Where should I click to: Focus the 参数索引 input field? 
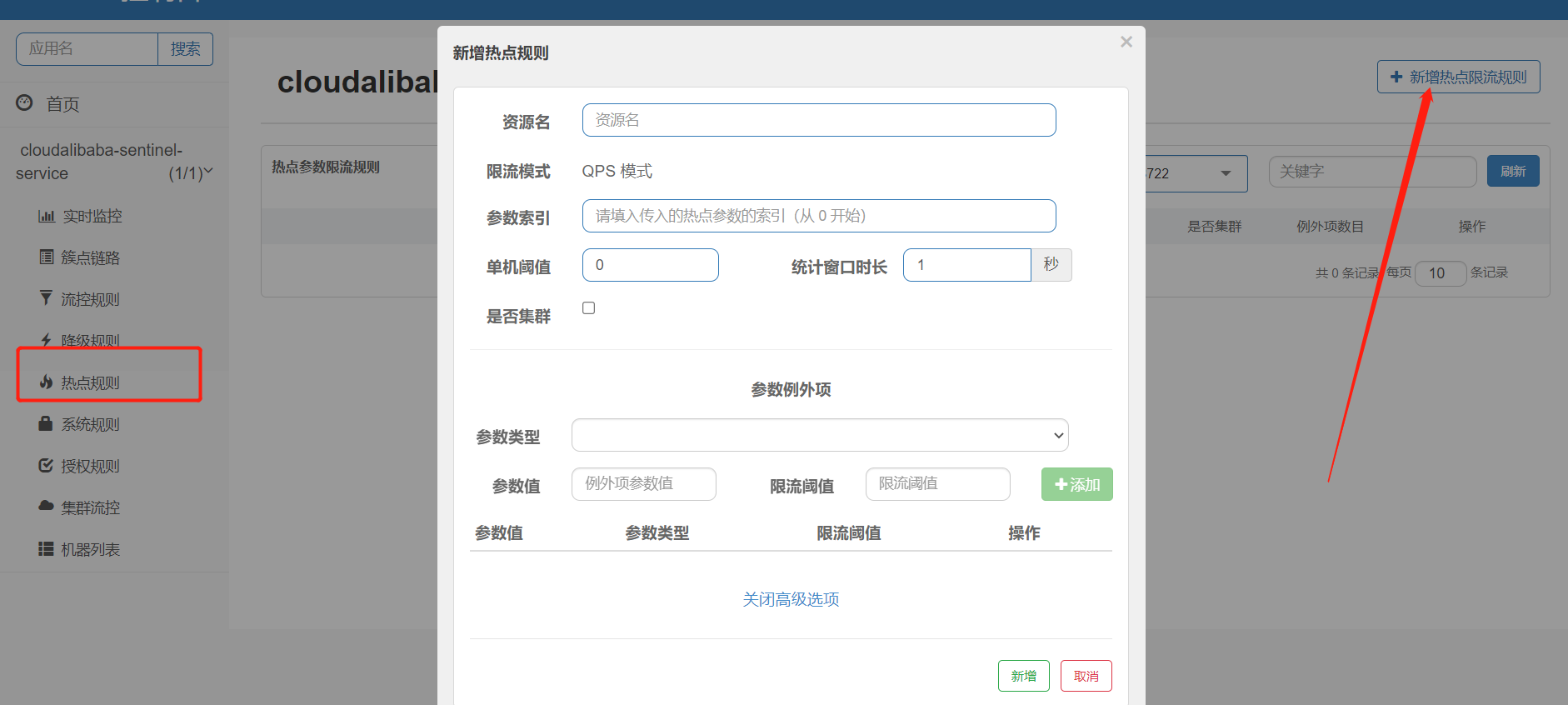click(x=819, y=216)
